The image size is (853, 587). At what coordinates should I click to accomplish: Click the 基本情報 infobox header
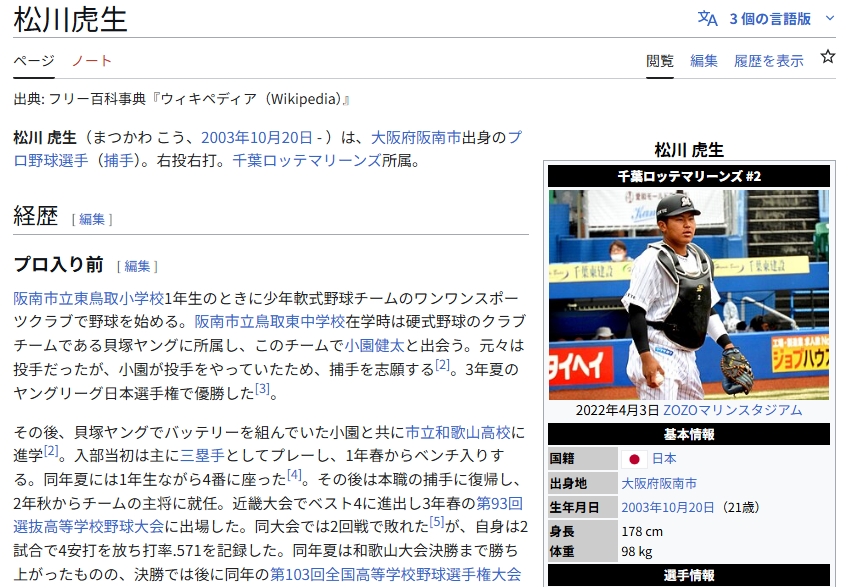click(x=689, y=434)
